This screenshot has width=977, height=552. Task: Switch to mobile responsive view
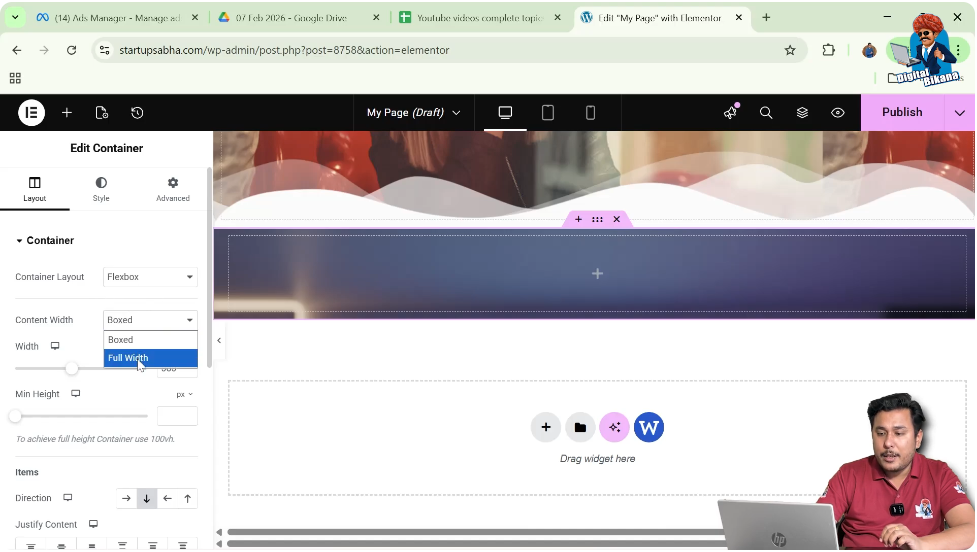(x=590, y=113)
